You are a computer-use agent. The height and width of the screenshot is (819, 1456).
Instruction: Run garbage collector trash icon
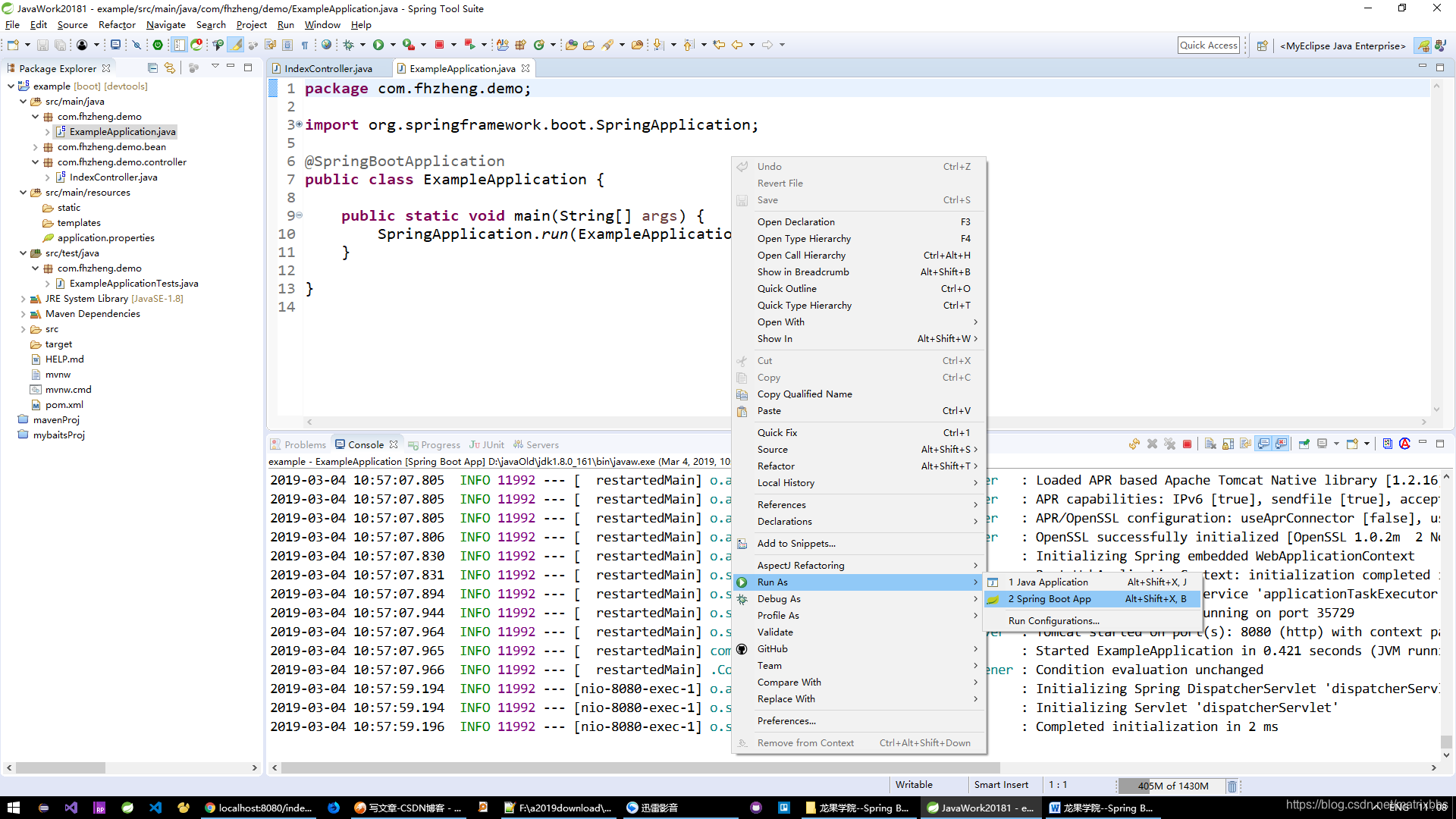pyautogui.click(x=1232, y=786)
